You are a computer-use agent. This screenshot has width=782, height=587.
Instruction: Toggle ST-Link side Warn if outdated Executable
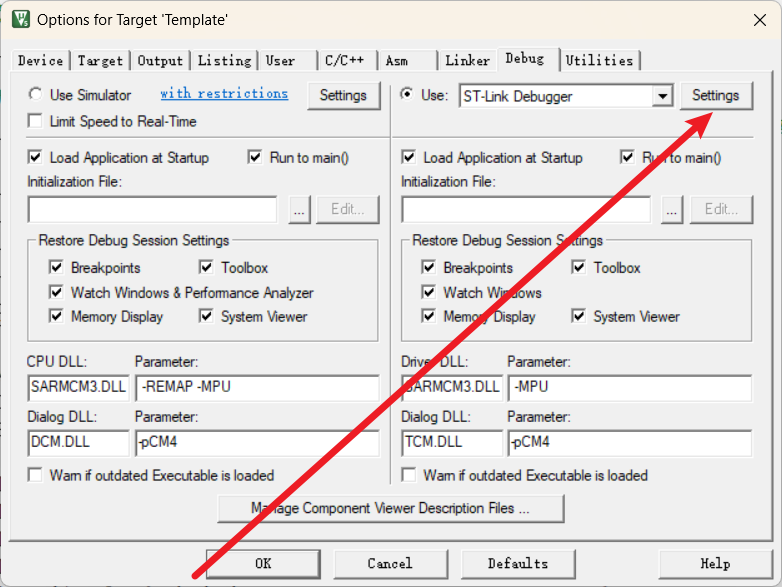[x=408, y=475]
